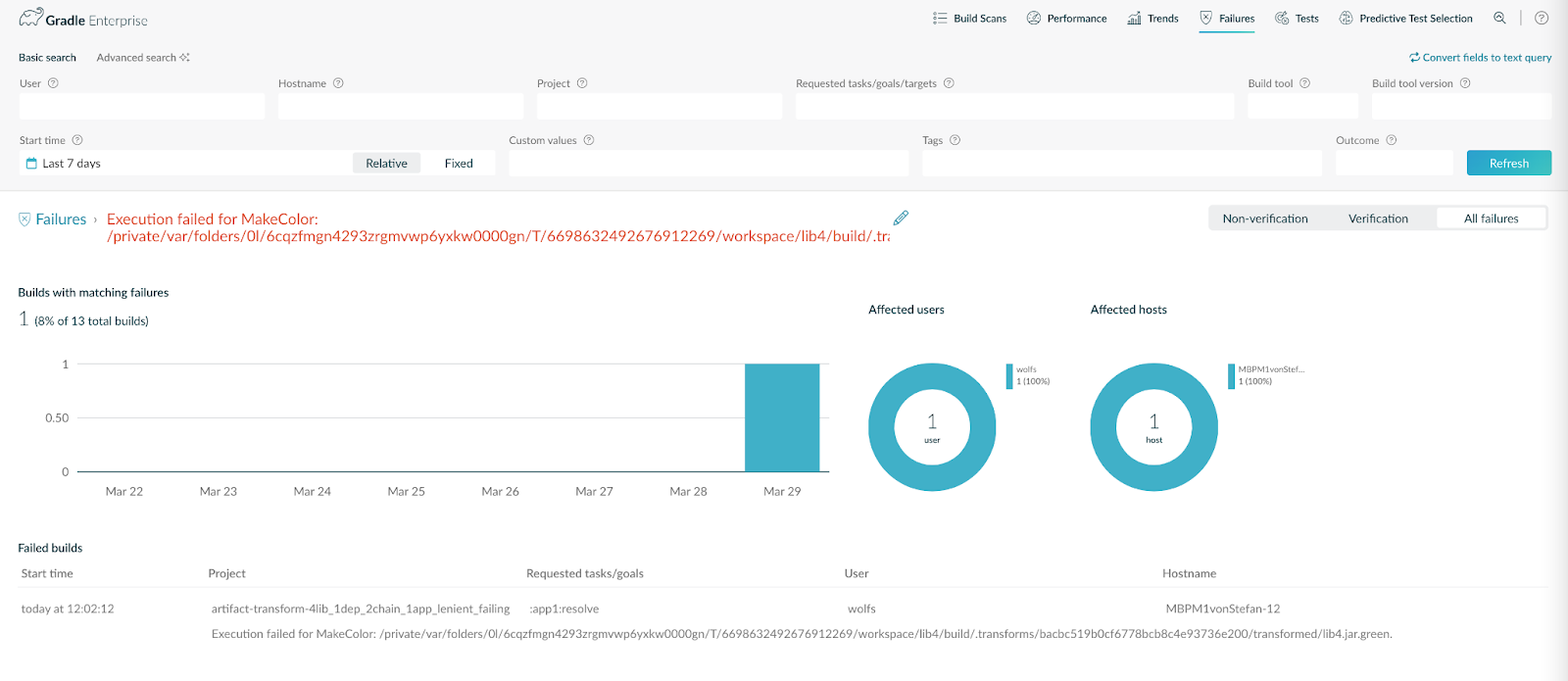Click the Gradle Enterprise elephant logo
Image resolution: width=1568 pixels, height=681 pixels.
[30, 18]
